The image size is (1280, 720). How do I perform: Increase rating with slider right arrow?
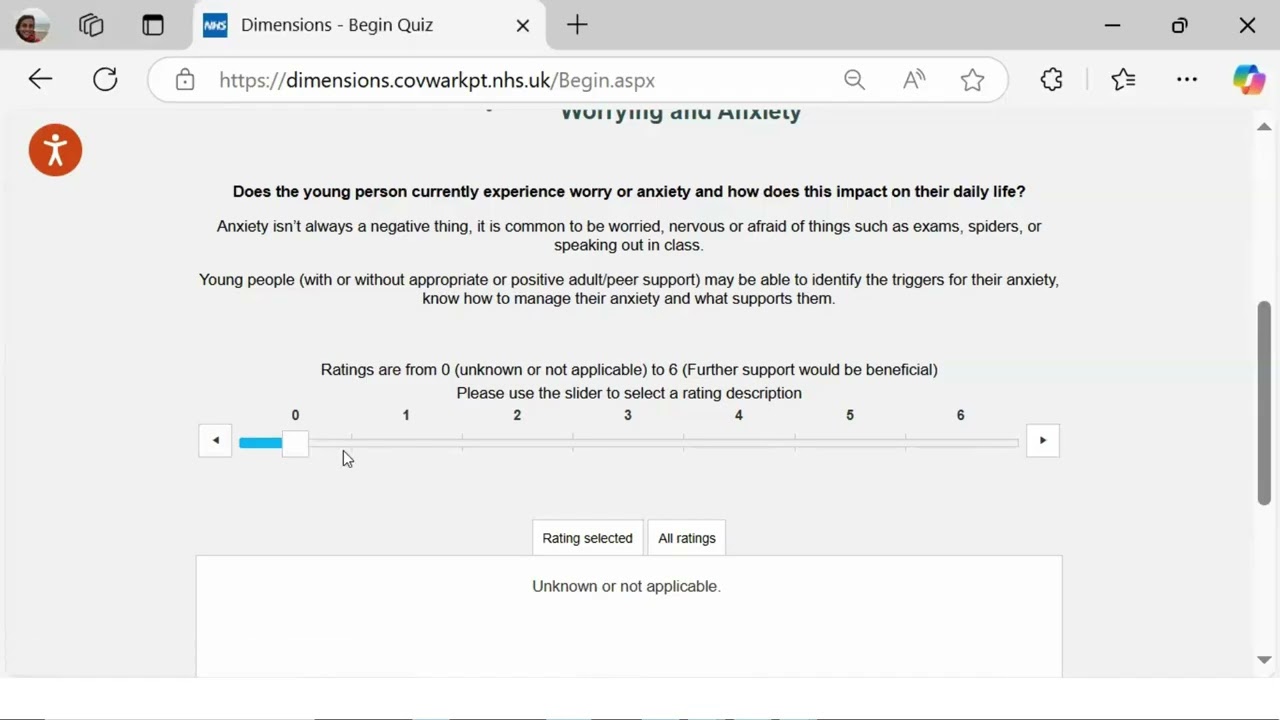click(1042, 441)
